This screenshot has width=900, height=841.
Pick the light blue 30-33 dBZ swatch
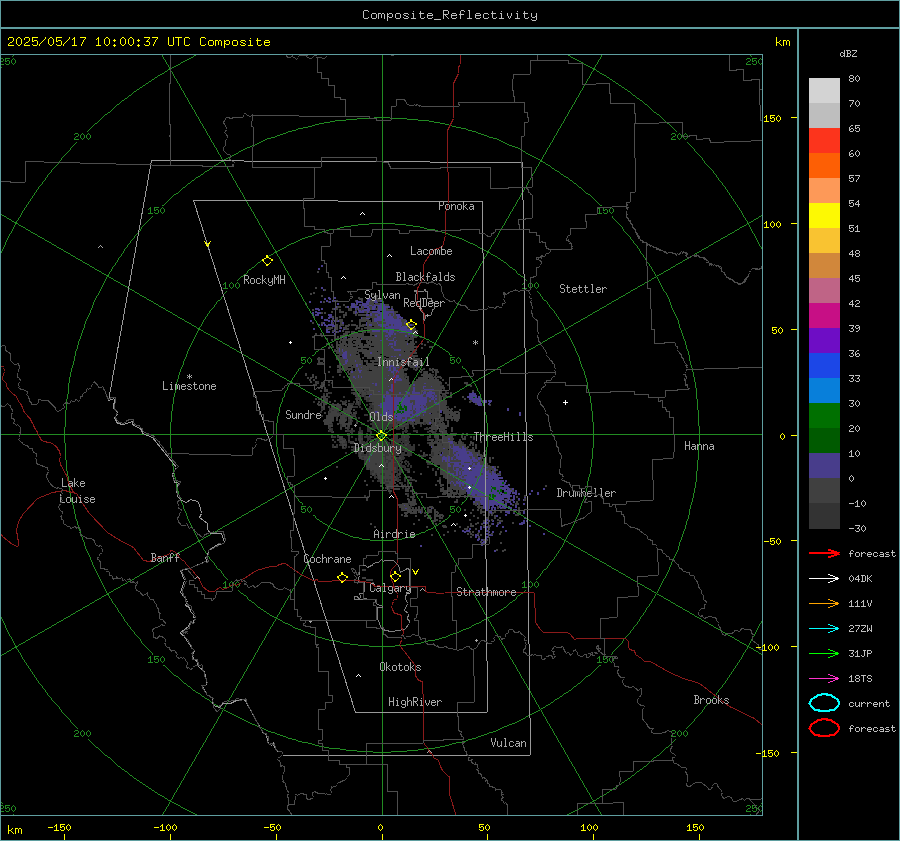coord(824,390)
